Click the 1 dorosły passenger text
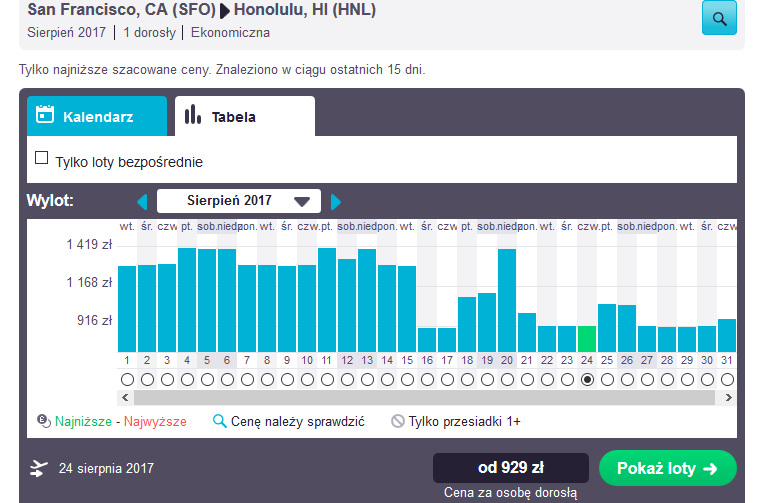The width and height of the screenshot is (758, 503). [149, 32]
